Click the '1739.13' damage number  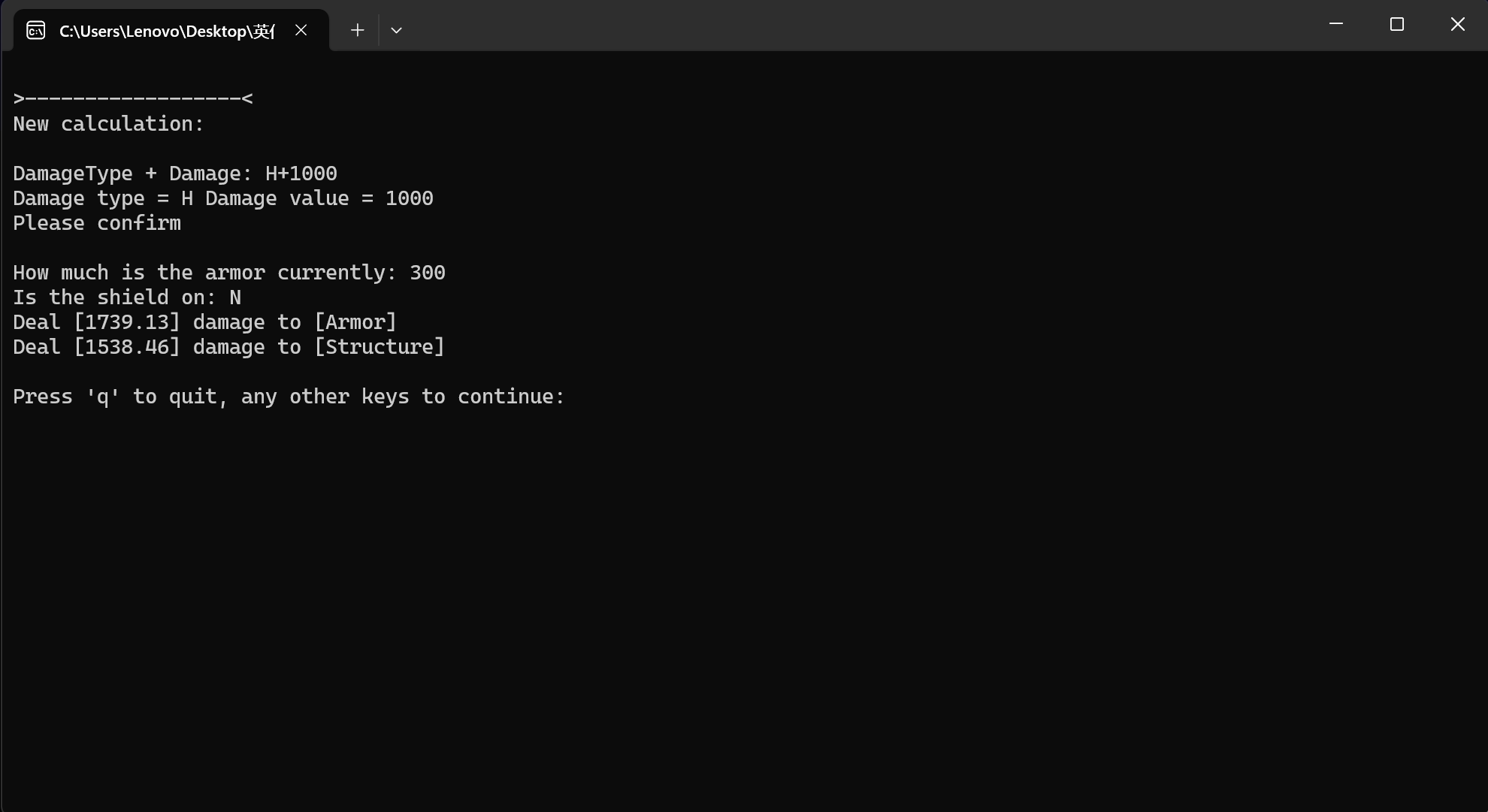tap(127, 322)
